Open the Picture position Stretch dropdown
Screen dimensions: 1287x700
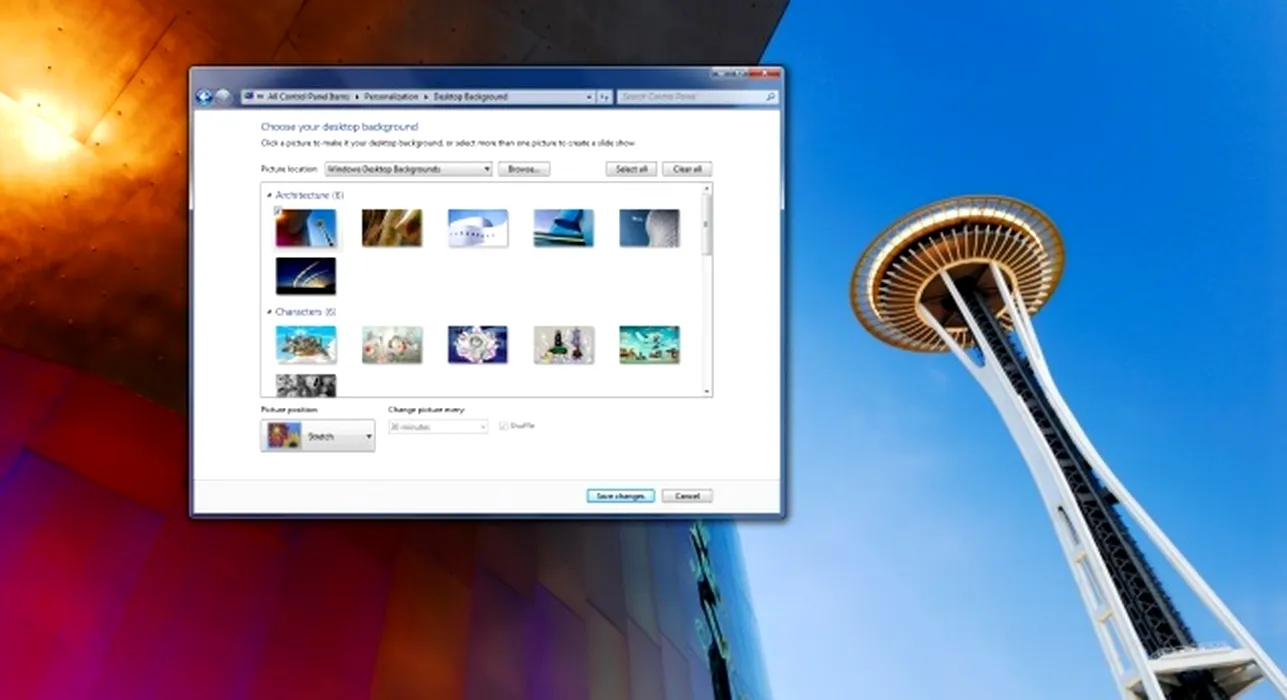[318, 436]
